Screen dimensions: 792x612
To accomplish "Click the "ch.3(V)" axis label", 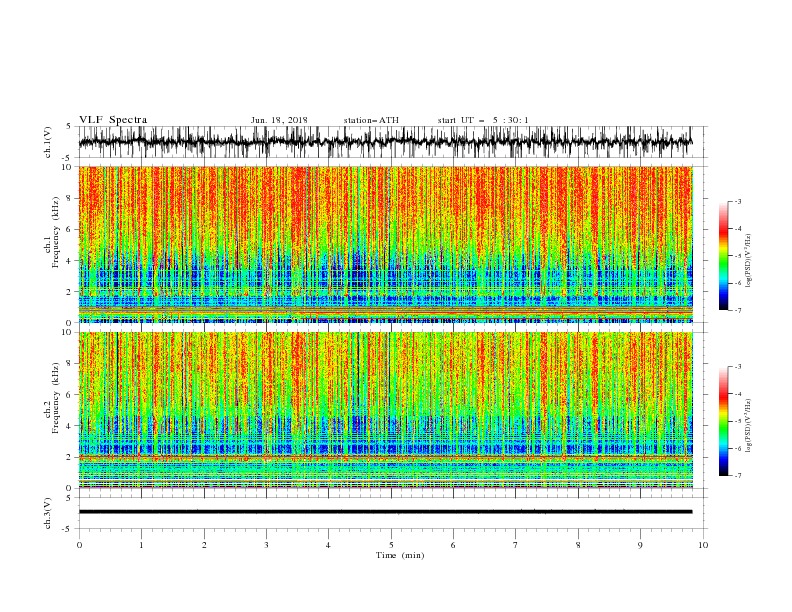I will (48, 513).
